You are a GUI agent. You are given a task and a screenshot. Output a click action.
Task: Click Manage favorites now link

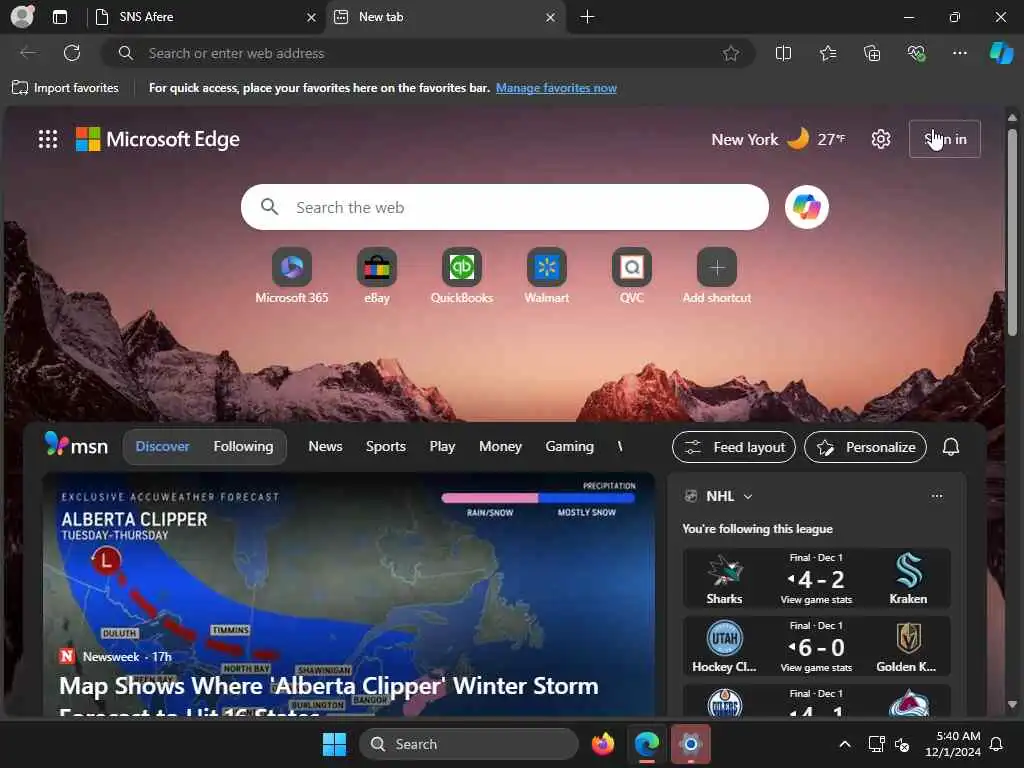[x=556, y=88]
